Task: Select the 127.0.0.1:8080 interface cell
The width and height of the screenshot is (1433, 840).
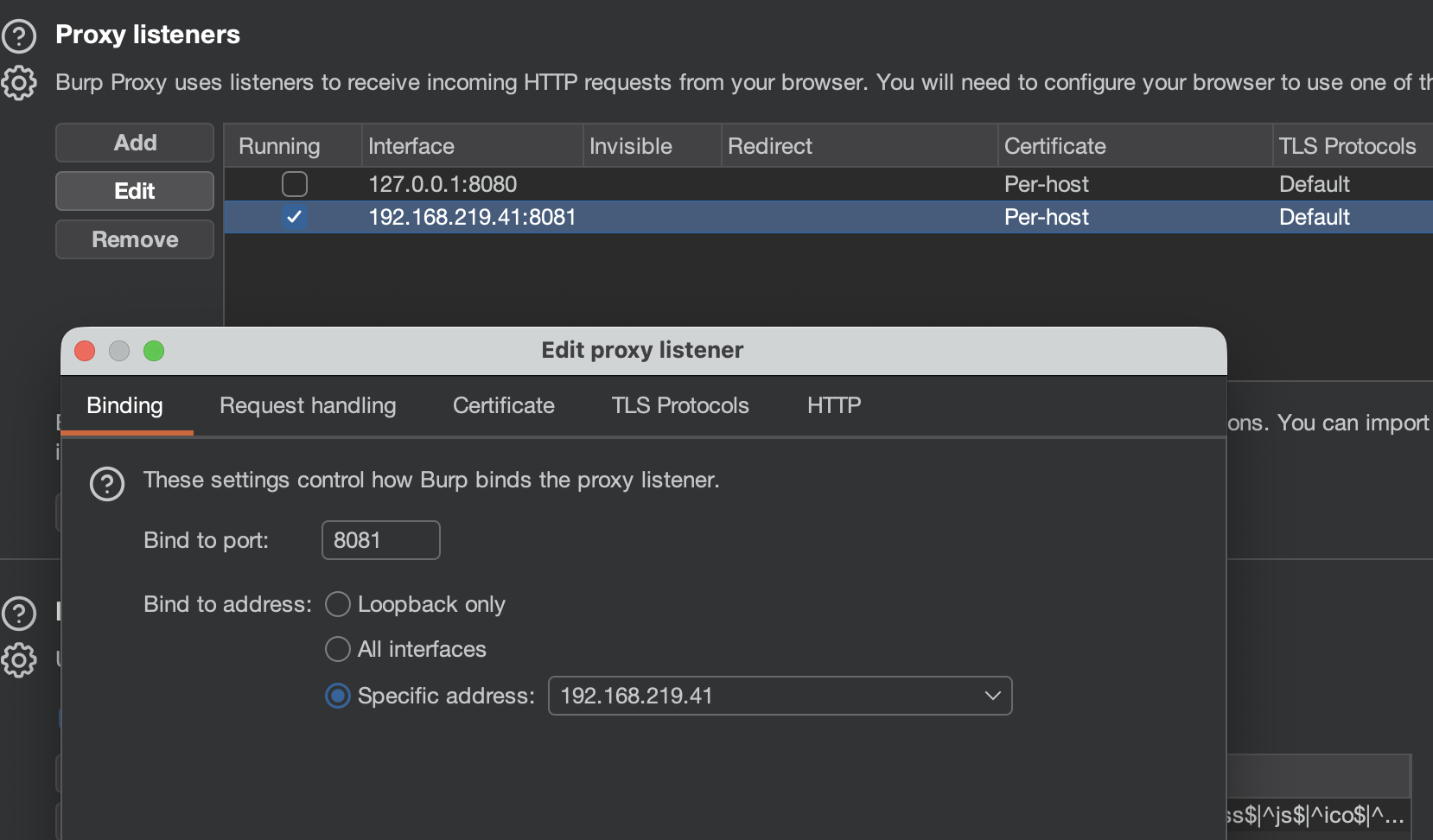Action: tap(443, 184)
